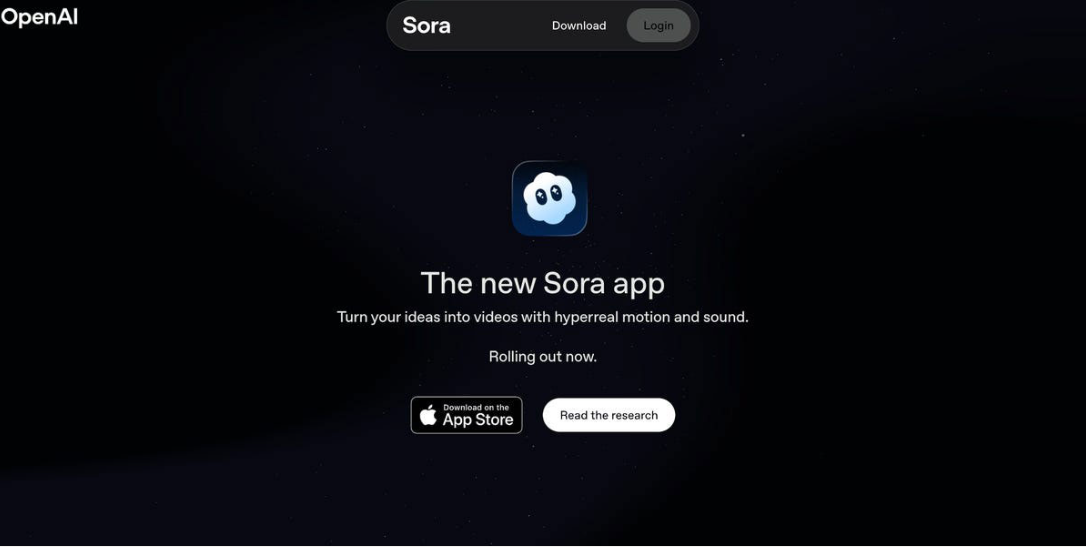Click the word research on the white button
Screen dimensions: 1086x547
click(x=634, y=415)
